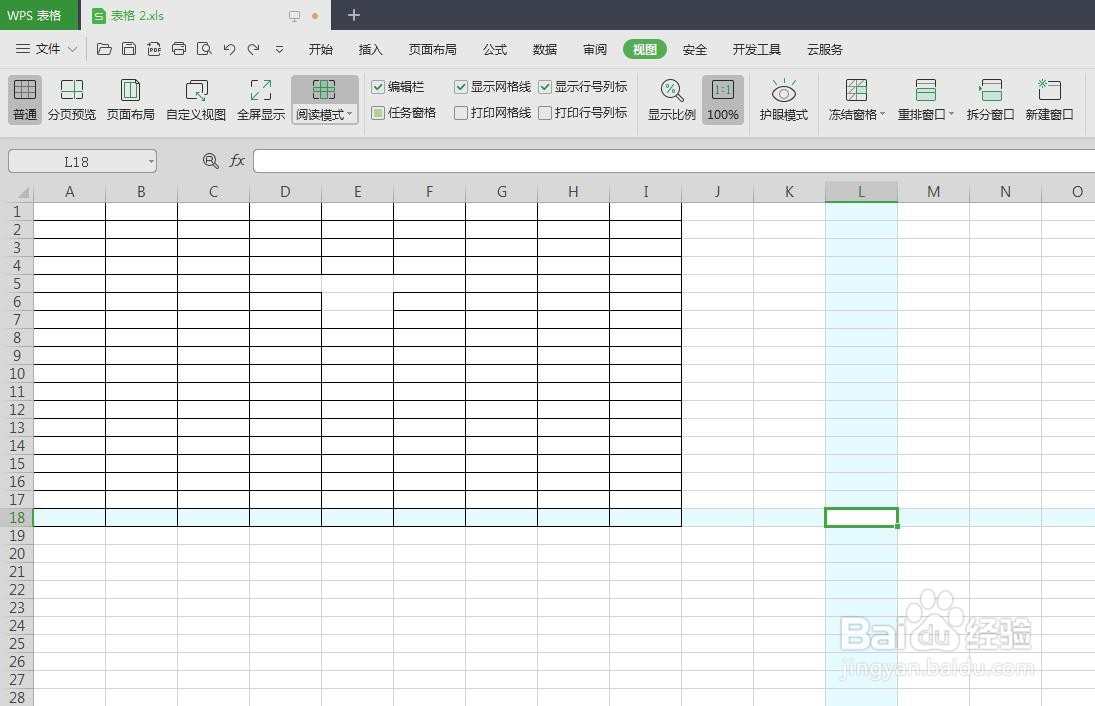Check Print Row/Column Headers (打印行号列标)

tap(545, 112)
